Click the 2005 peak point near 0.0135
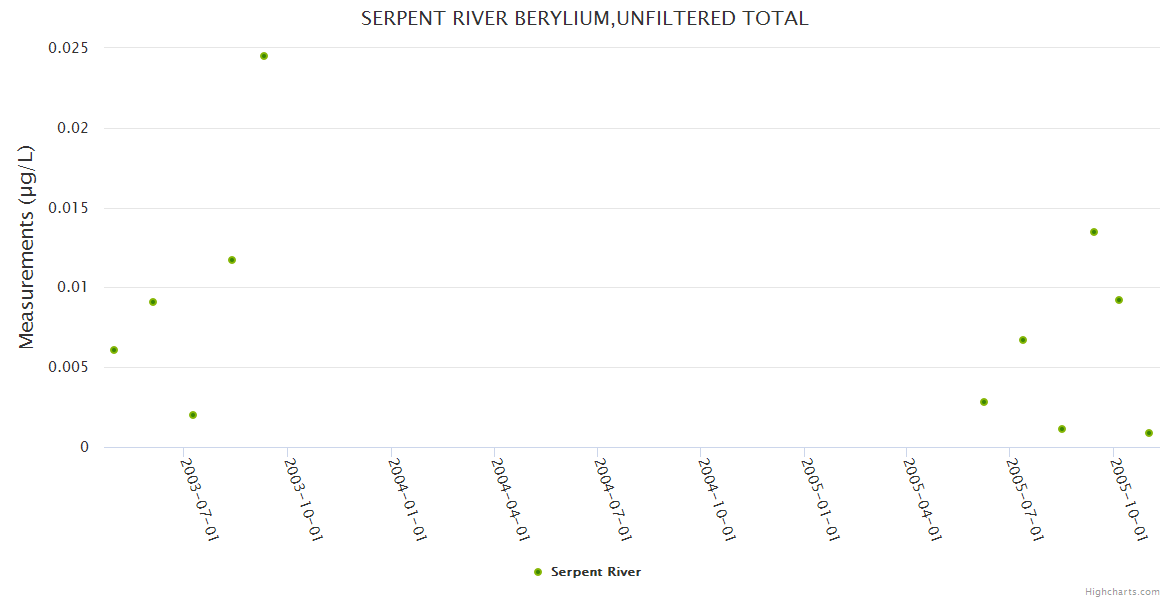Viewport: 1170px width, 600px height. pos(1094,232)
